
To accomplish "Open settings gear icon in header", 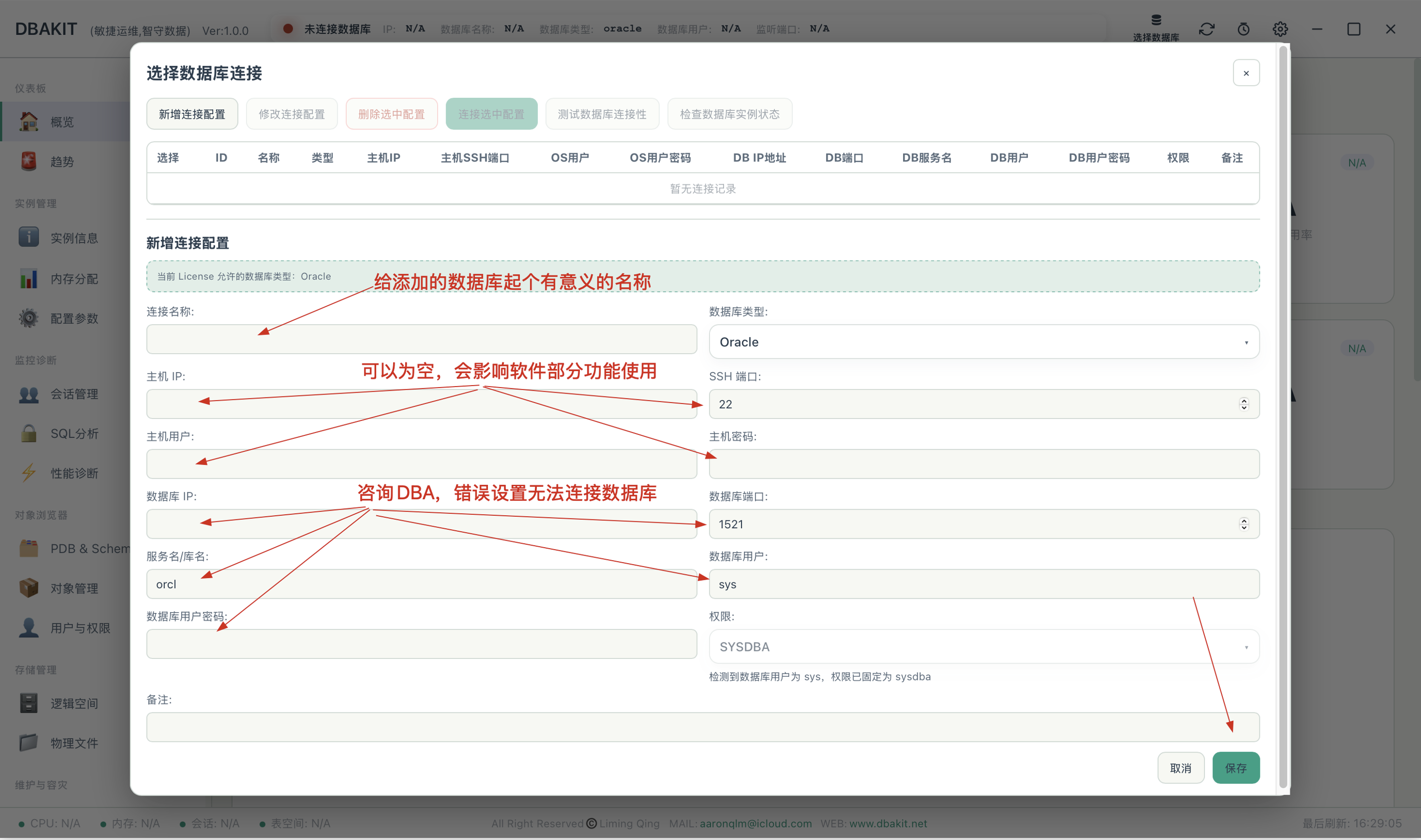I will (x=1280, y=29).
